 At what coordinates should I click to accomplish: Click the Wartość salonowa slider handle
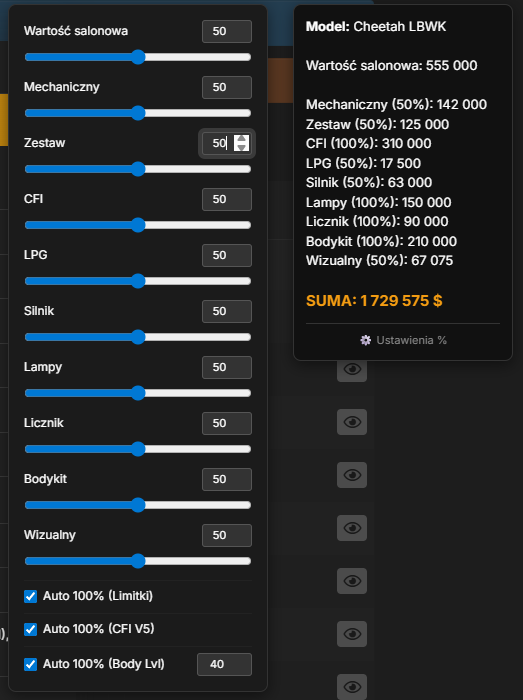(138, 57)
